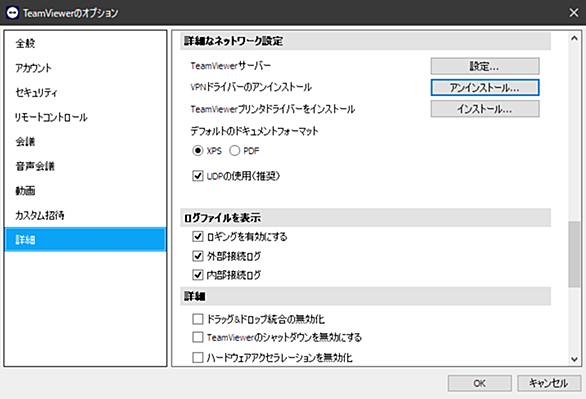Click VPNドライバーのアンインストール label

251,87
